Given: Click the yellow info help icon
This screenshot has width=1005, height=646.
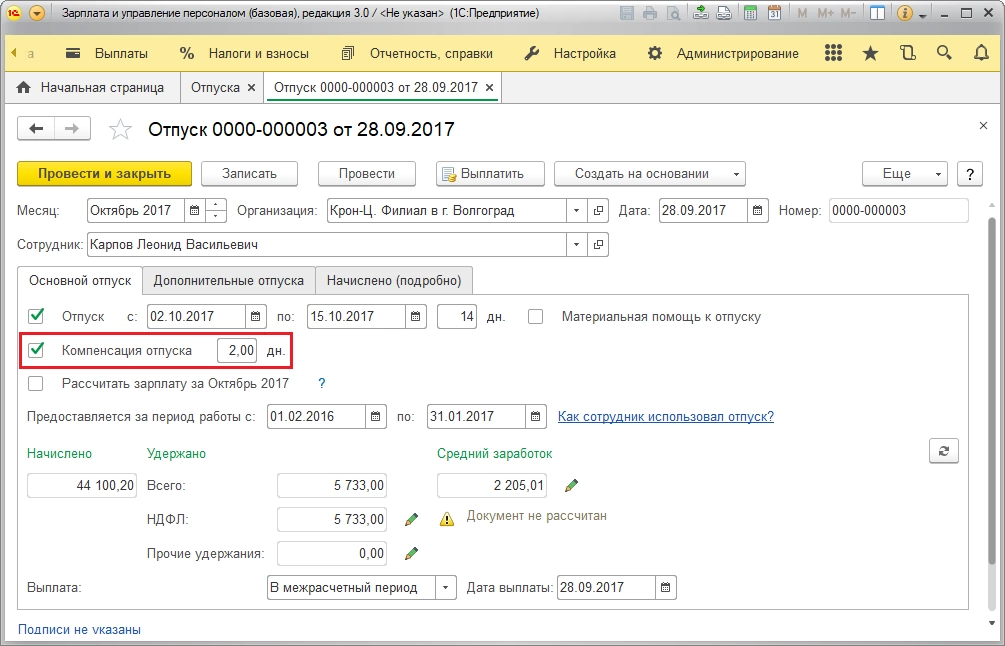Looking at the screenshot, I should click(x=904, y=13).
